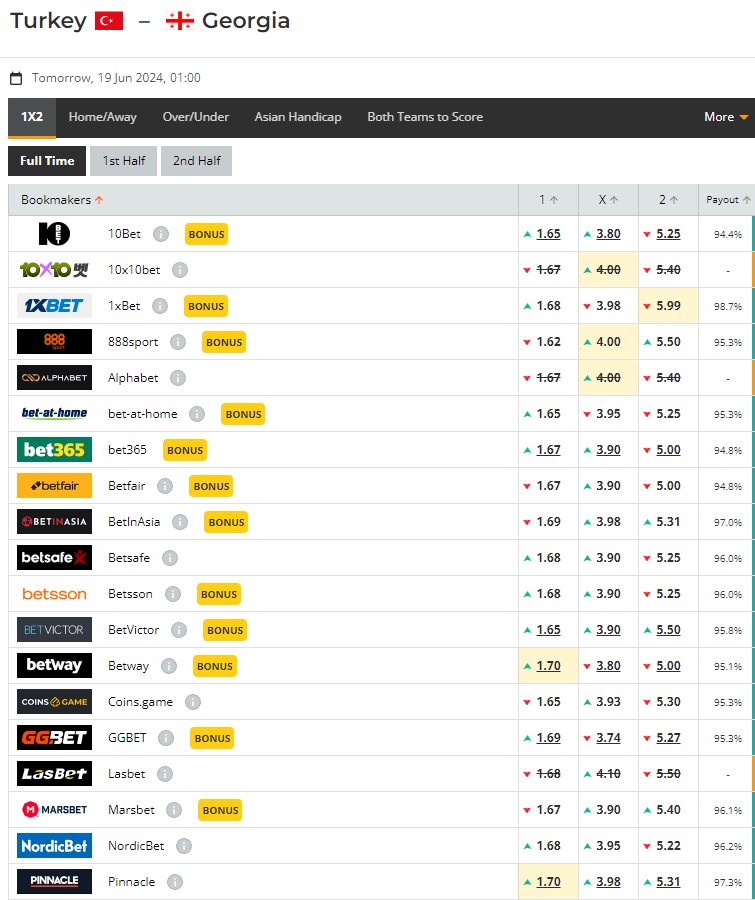
Task: Open the 1xBet bookmaker logo
Action: pos(54,305)
